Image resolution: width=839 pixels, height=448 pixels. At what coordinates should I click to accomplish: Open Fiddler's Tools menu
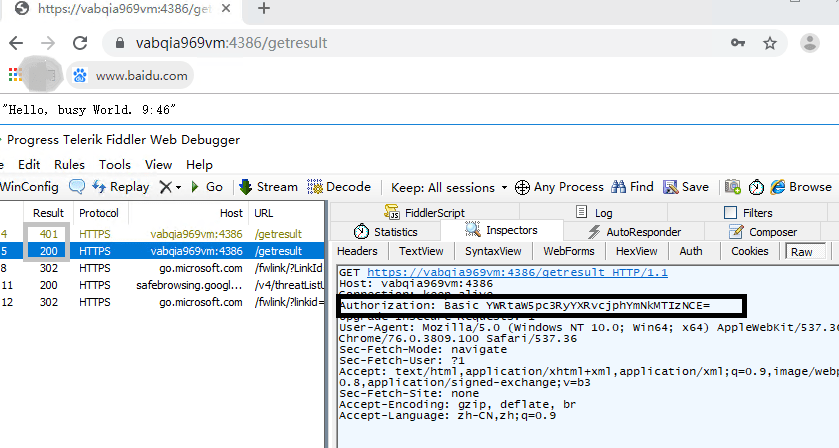click(x=115, y=164)
